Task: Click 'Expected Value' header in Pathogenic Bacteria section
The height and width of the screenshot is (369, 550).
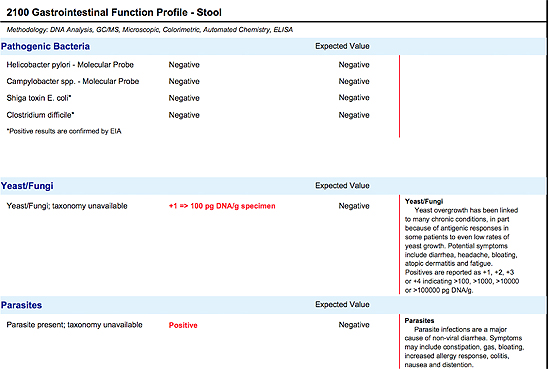Action: (x=342, y=46)
